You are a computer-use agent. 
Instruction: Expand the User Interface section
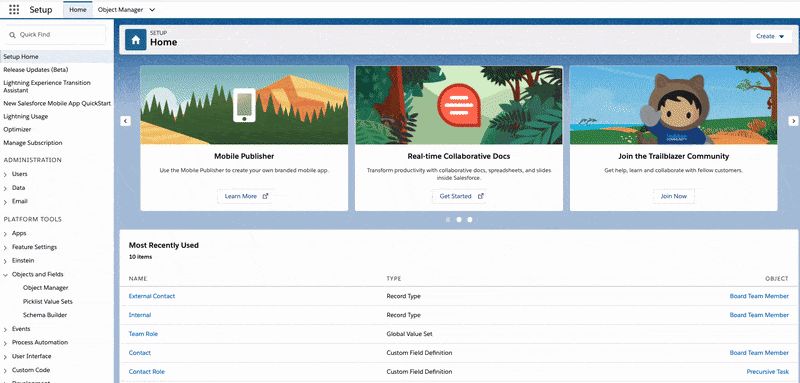[x=6, y=356]
